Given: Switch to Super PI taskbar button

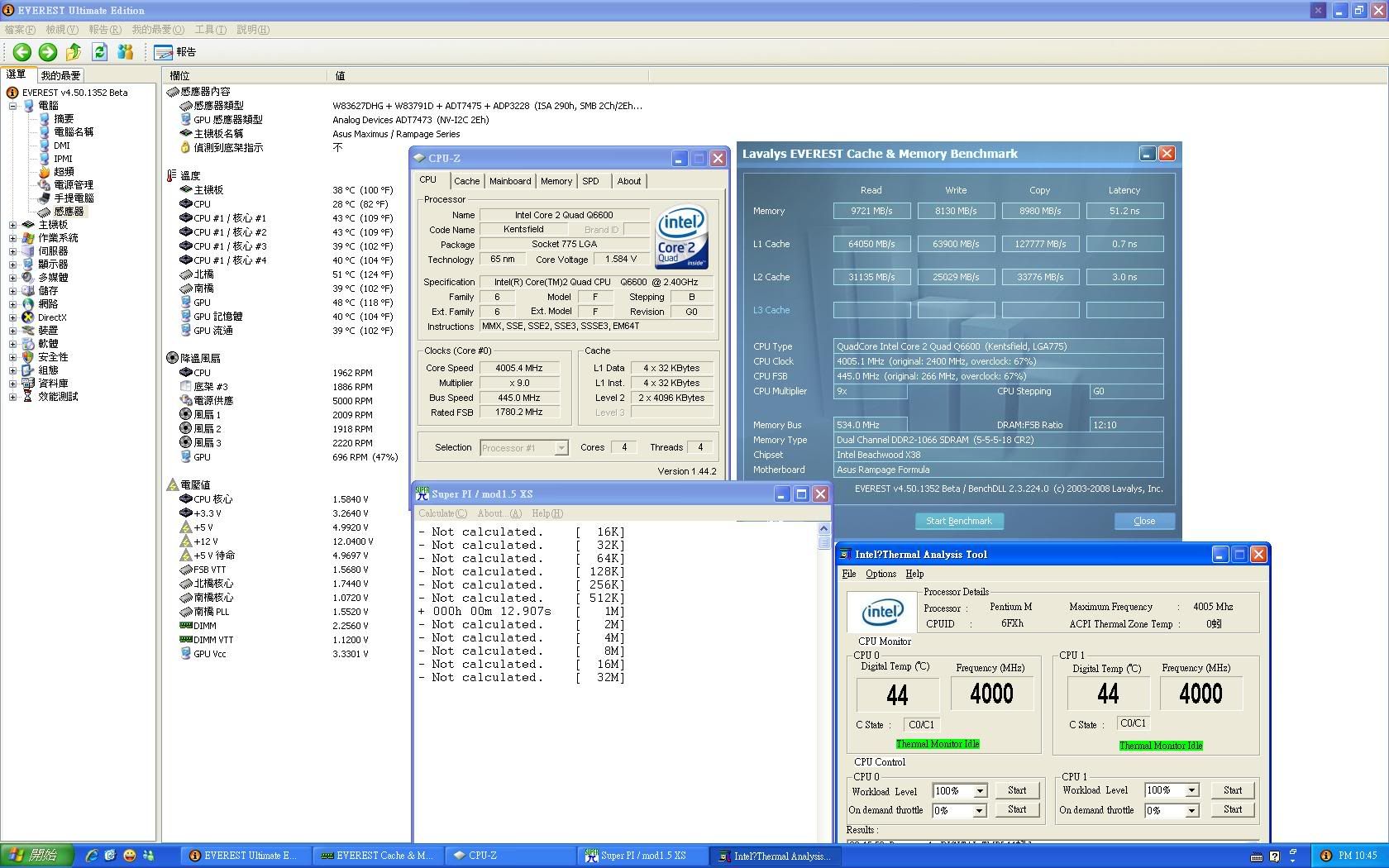Looking at the screenshot, I should (643, 856).
